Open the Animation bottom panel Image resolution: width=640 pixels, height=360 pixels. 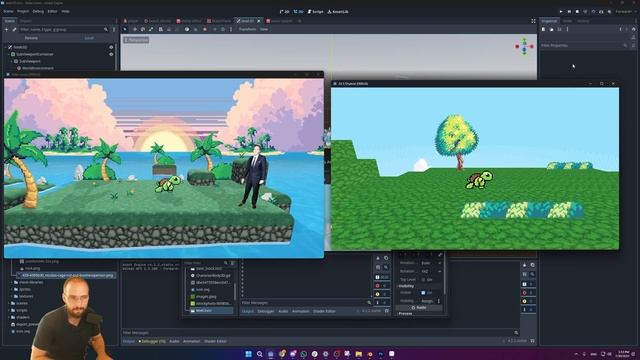point(191,341)
